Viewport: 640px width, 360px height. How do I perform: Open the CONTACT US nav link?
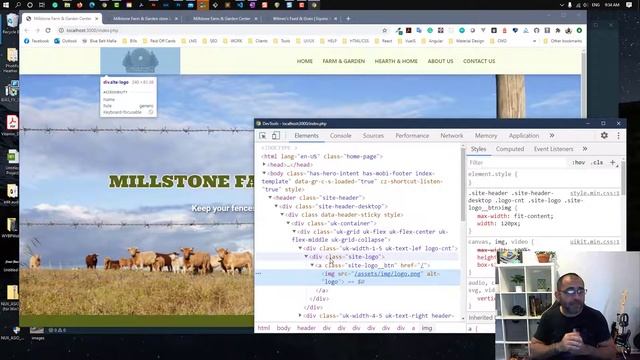479,61
